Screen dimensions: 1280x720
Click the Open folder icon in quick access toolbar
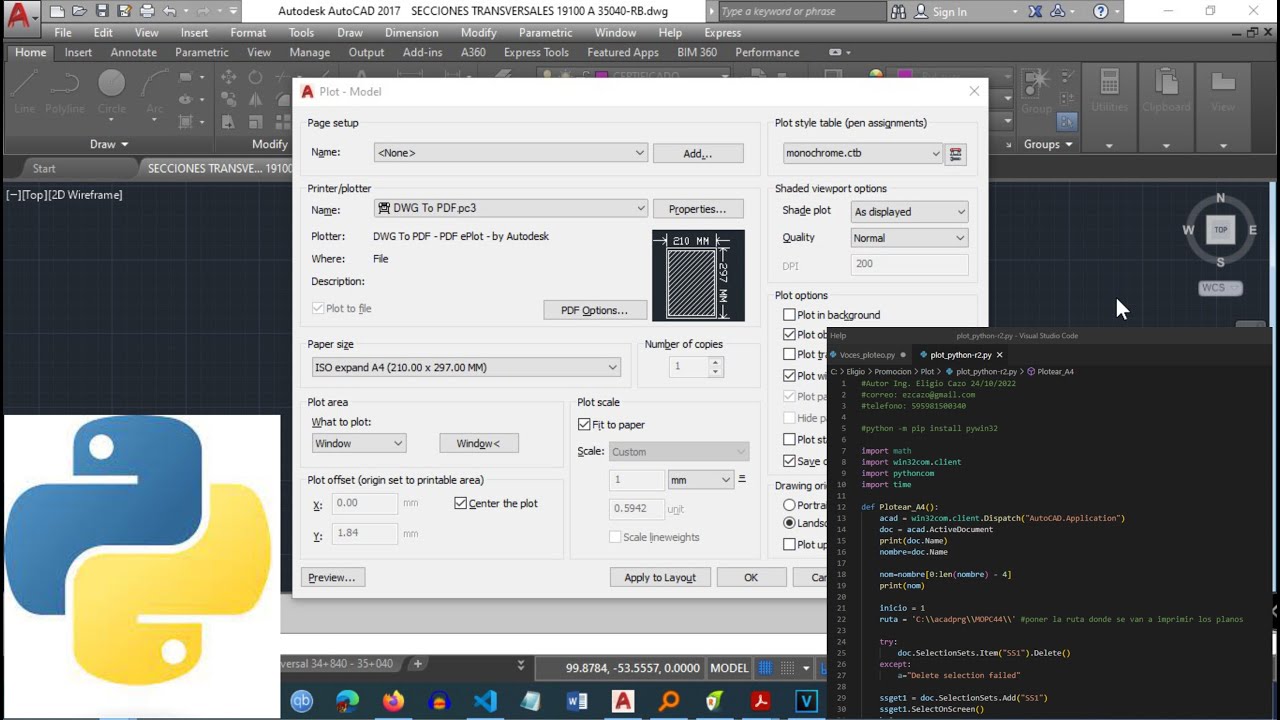[x=79, y=12]
